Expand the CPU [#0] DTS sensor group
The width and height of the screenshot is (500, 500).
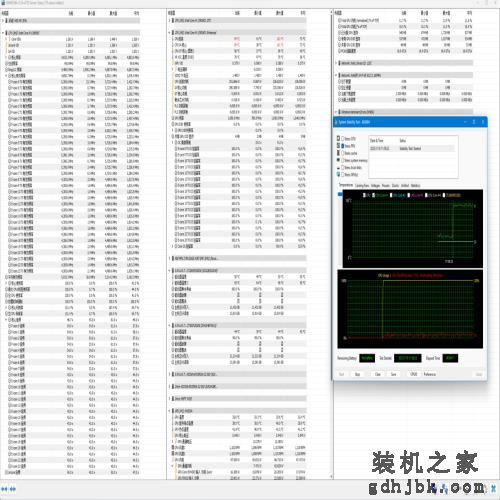pyautogui.click(x=170, y=21)
